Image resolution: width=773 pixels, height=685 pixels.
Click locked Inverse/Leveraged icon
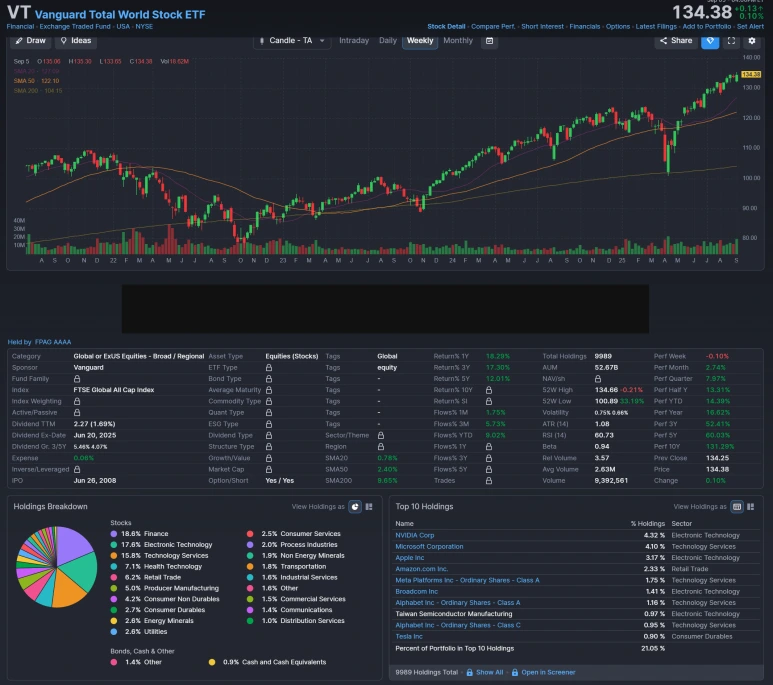coord(77,469)
